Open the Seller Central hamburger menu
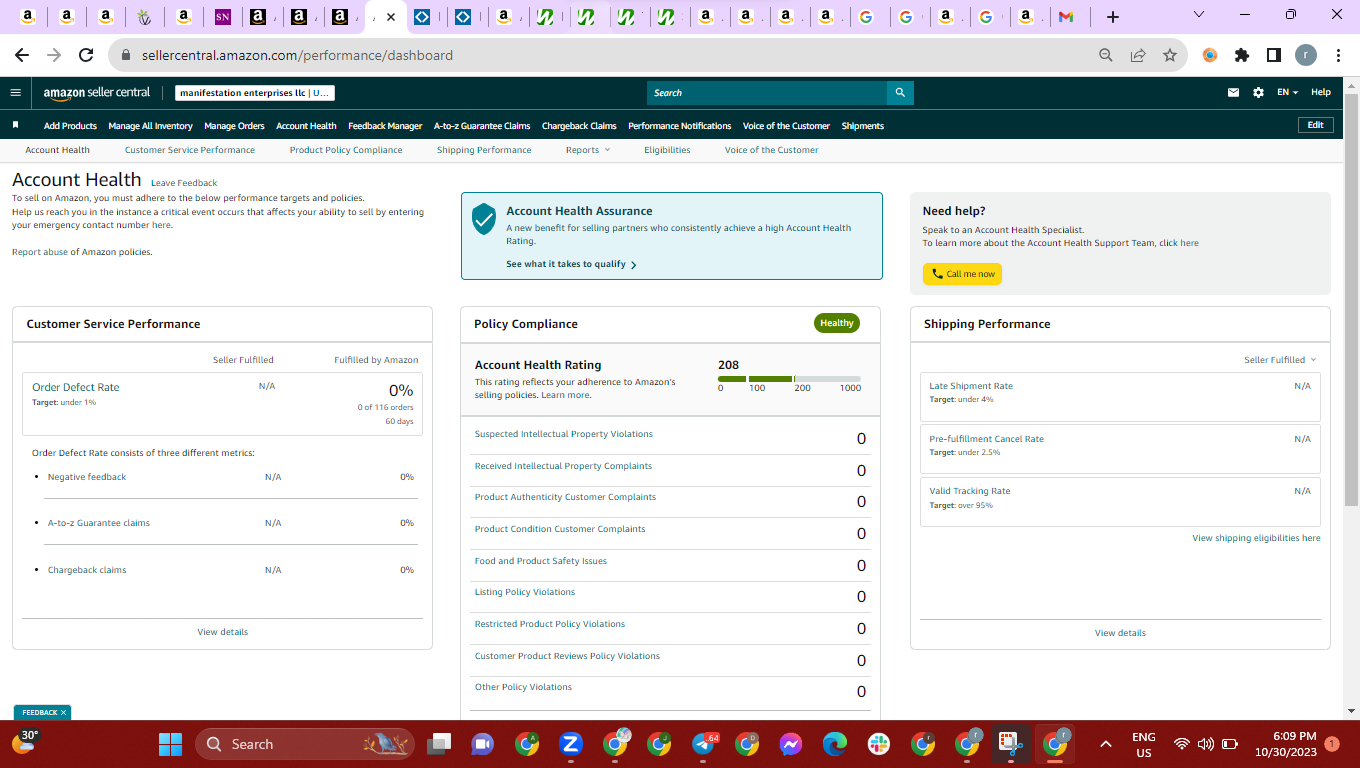Viewport: 1360px width, 768px height. [x=15, y=93]
